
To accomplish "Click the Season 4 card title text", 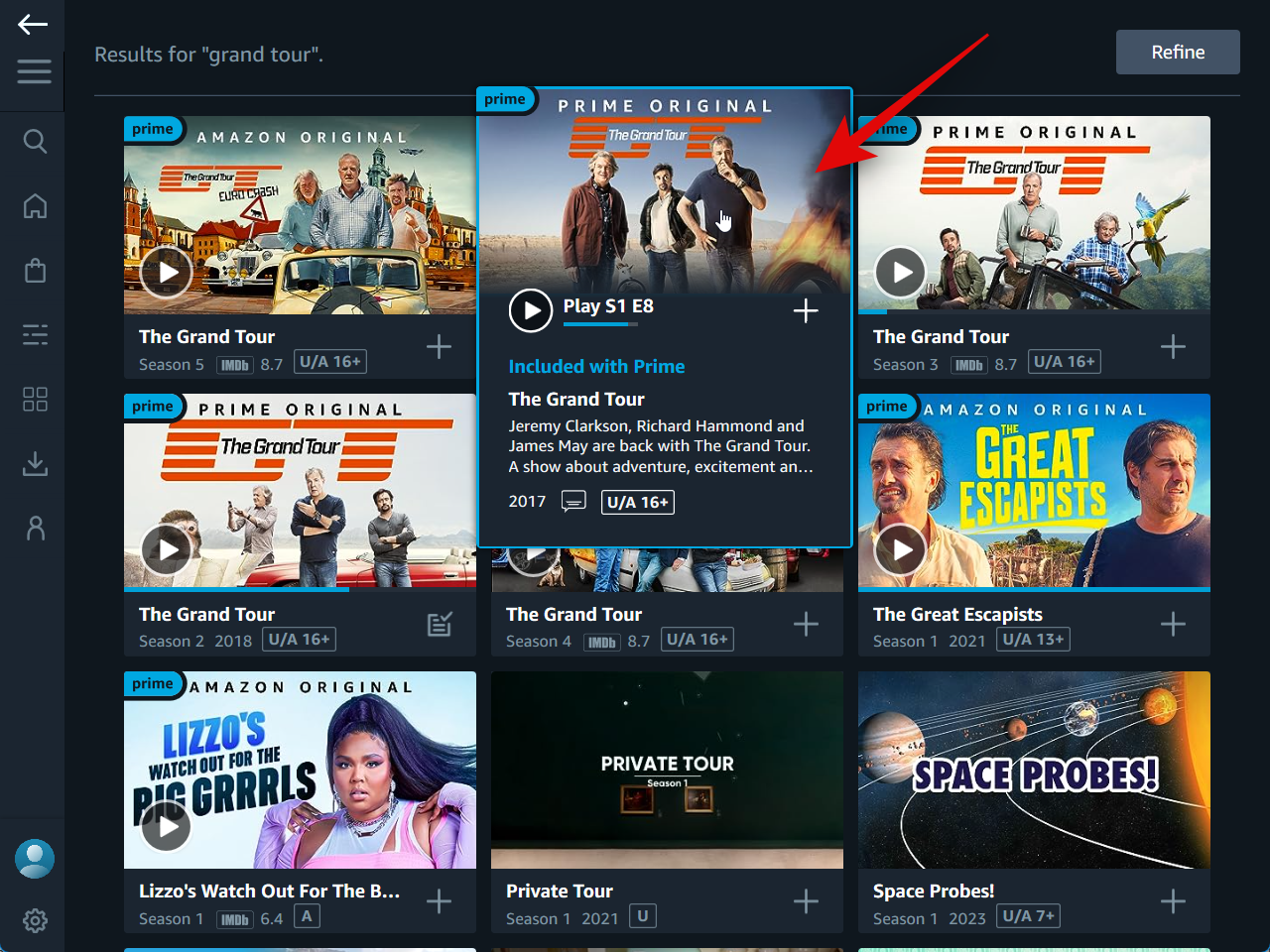I will pos(573,614).
